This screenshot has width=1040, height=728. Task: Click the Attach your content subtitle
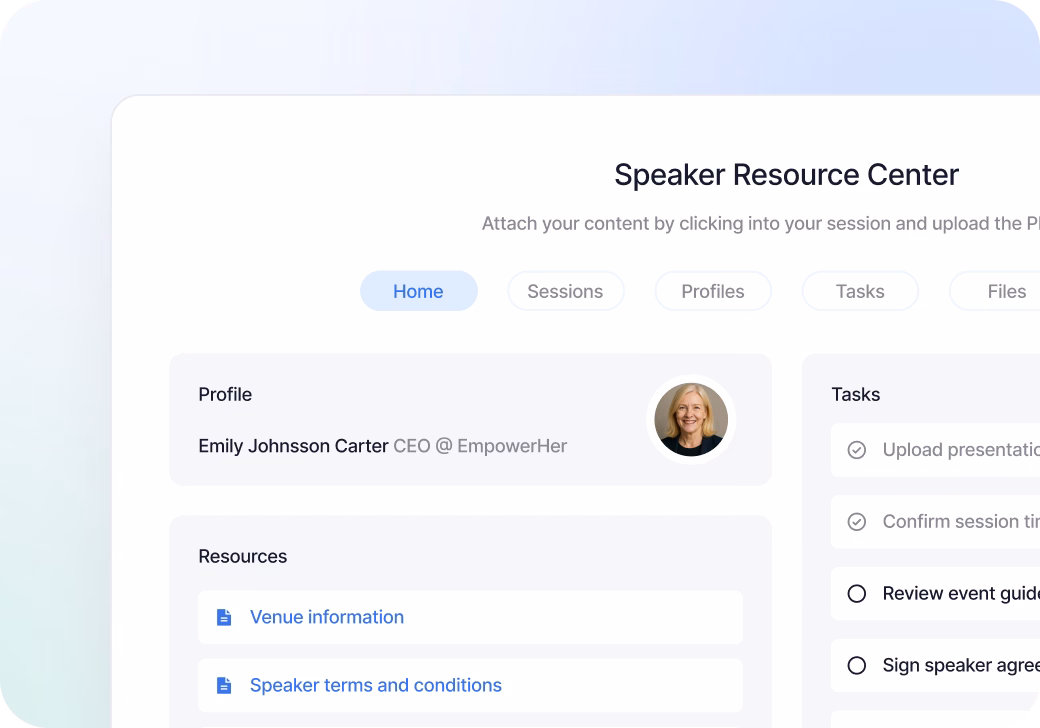[761, 224]
